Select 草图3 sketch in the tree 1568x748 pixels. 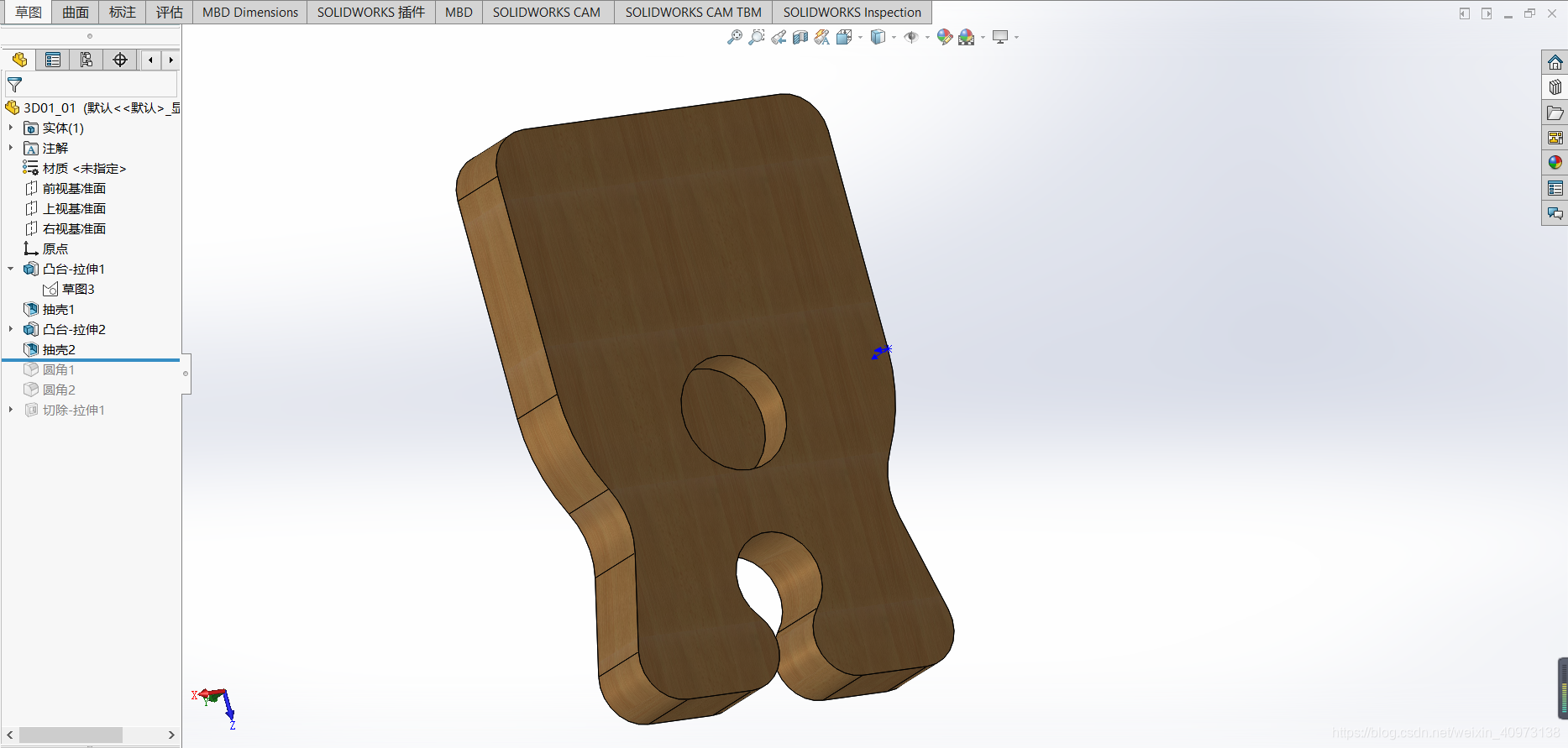click(x=69, y=289)
